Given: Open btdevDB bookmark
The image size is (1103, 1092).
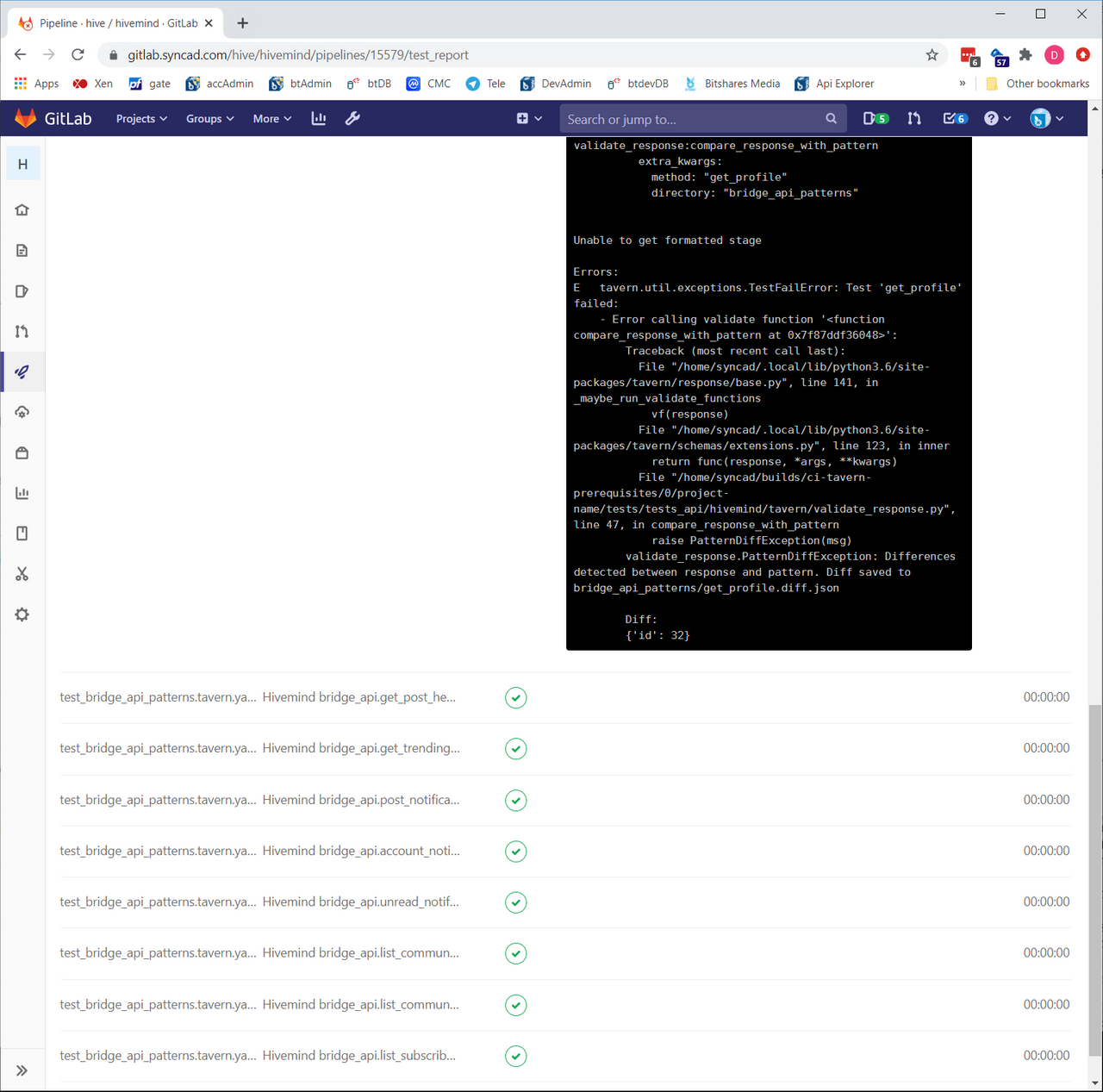Looking at the screenshot, I should (638, 84).
